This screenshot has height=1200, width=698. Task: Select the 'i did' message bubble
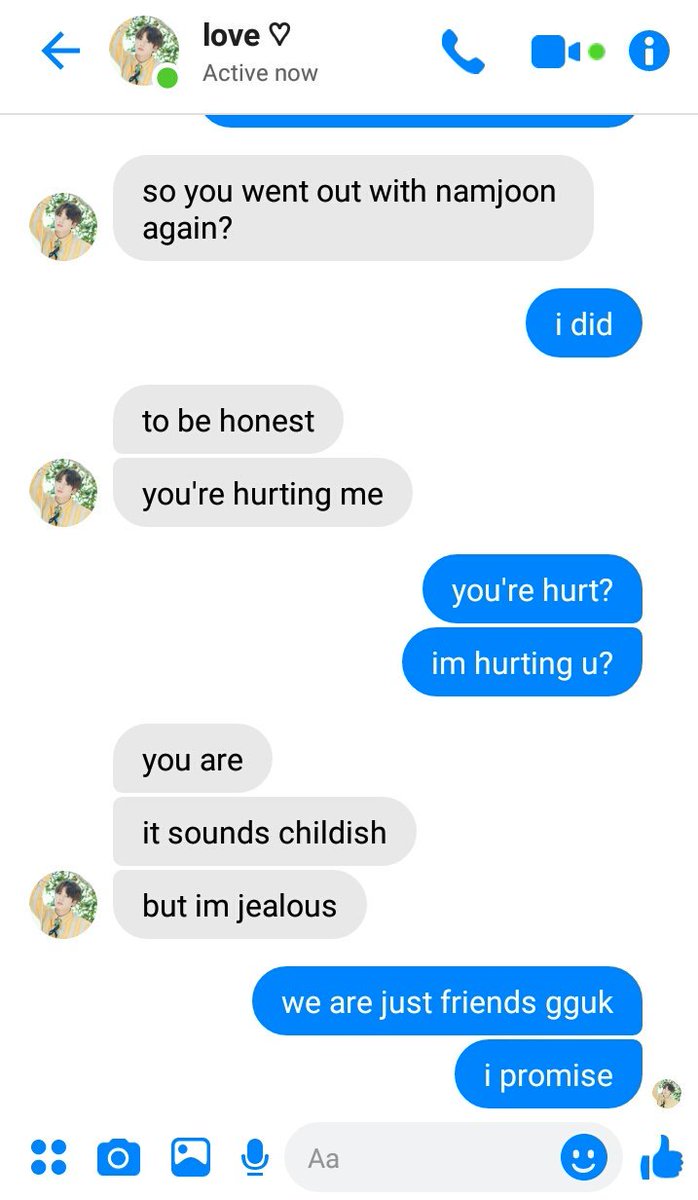click(584, 323)
